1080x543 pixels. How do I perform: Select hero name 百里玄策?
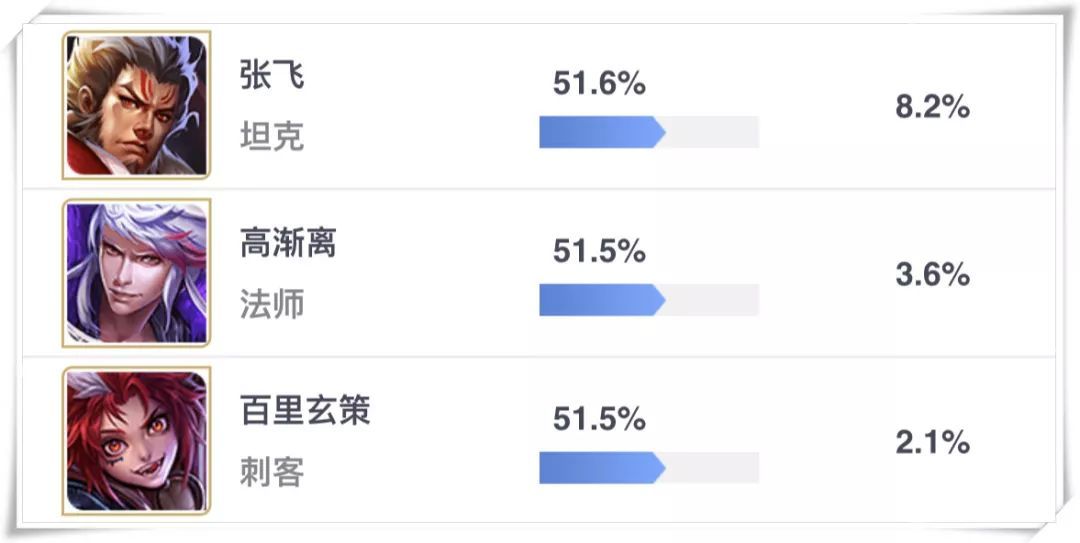click(305, 411)
